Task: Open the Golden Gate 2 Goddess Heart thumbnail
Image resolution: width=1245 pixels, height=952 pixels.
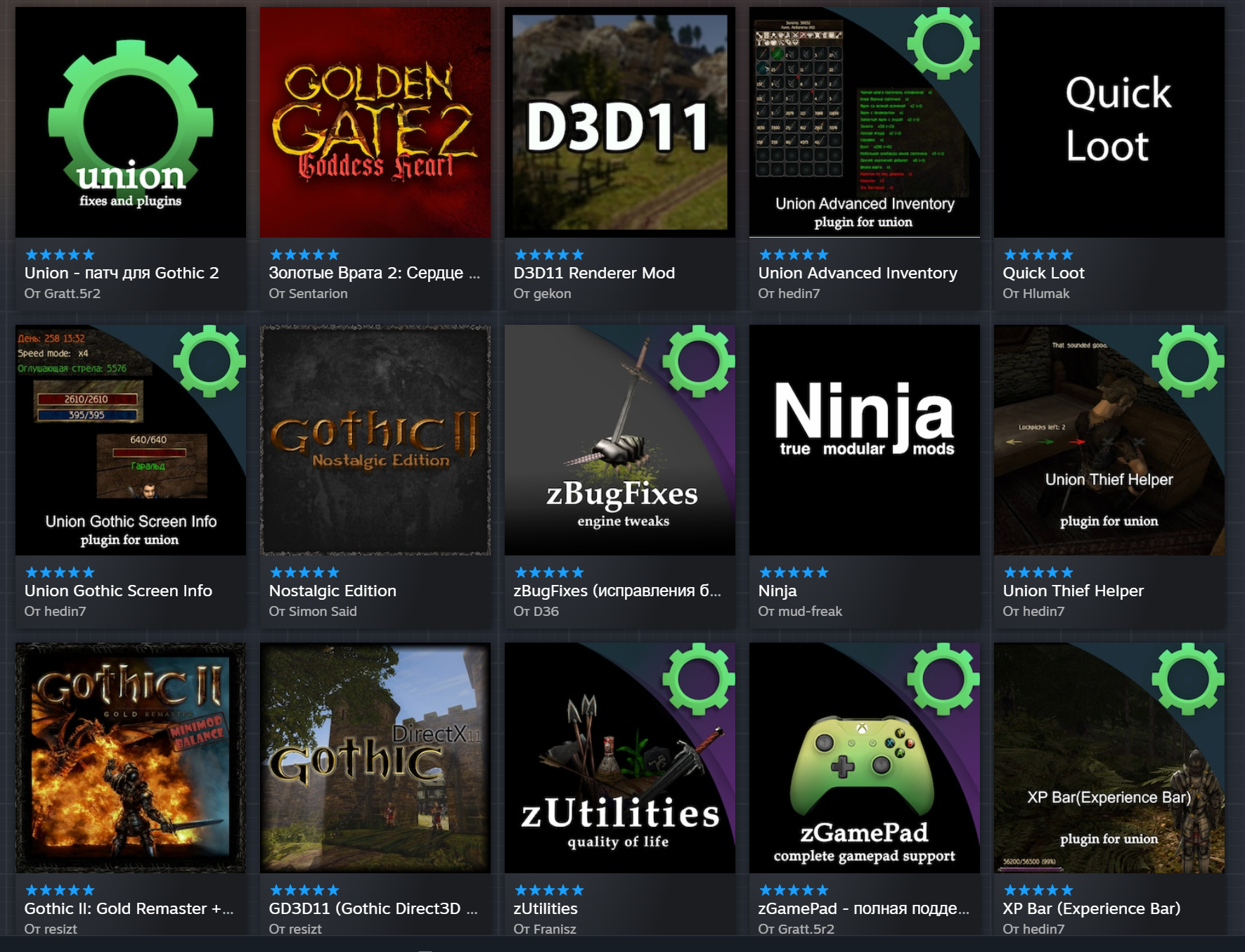Action: (x=375, y=122)
